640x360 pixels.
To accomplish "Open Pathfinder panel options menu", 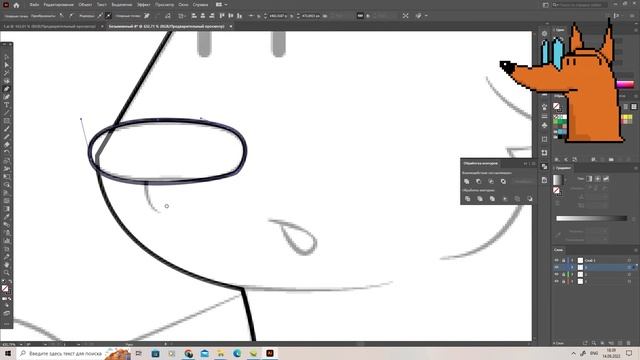I will click(x=533, y=163).
